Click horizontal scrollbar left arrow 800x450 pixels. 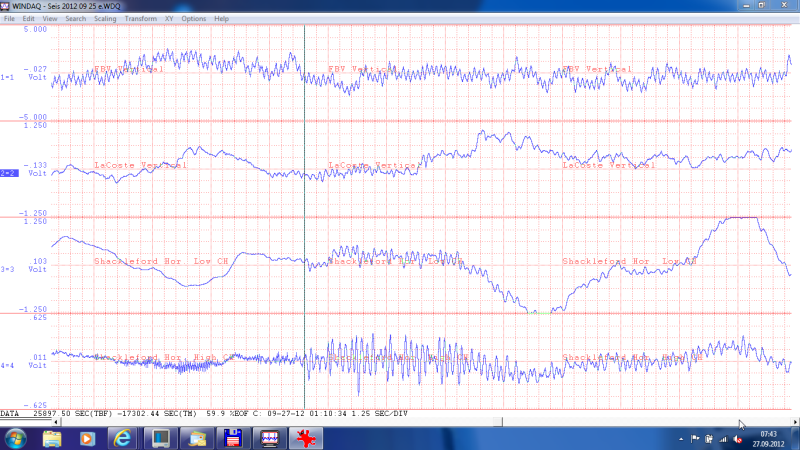tap(56, 422)
